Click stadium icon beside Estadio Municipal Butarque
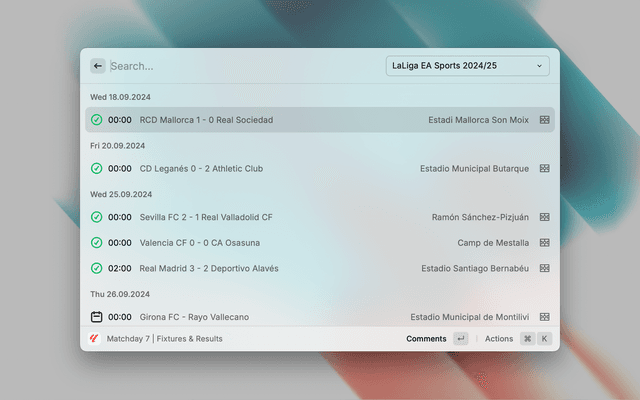 click(x=545, y=169)
